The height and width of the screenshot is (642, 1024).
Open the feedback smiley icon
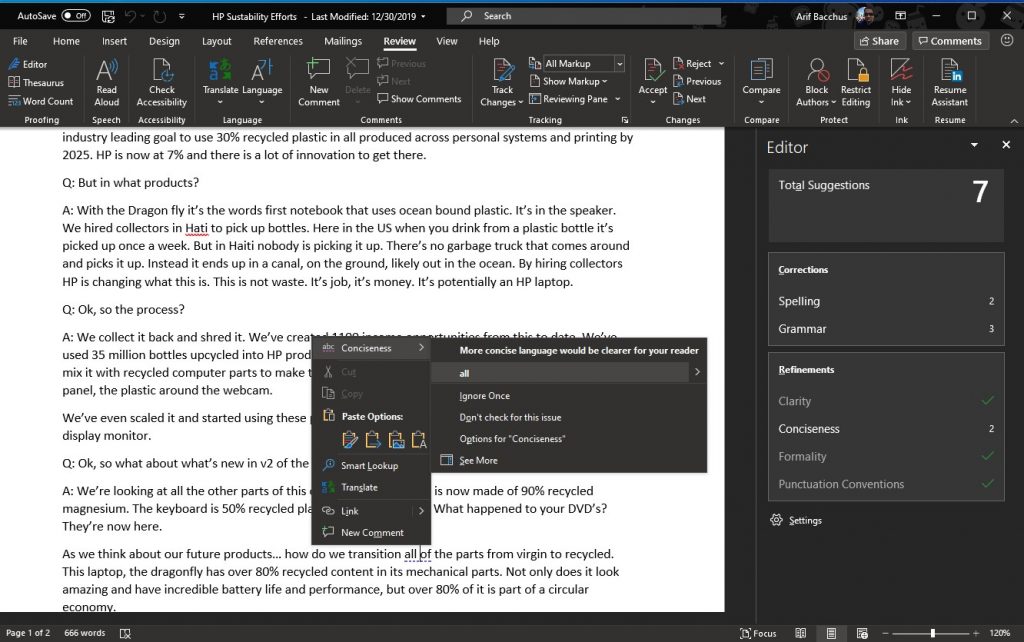click(1007, 40)
